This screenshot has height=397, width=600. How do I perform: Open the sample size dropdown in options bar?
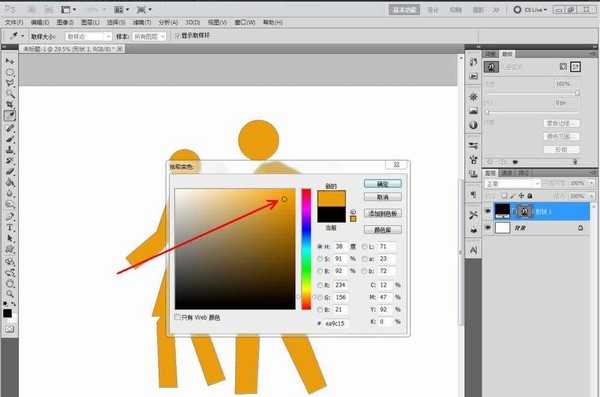[x=88, y=36]
